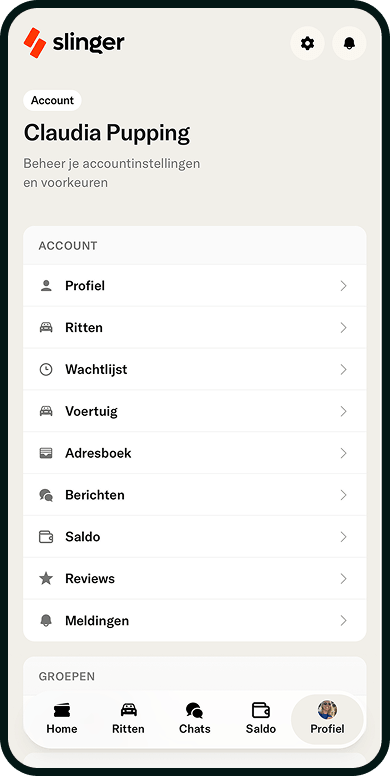The width and height of the screenshot is (390, 776).
Task: Expand the Reviews row chevron
Action: (343, 579)
